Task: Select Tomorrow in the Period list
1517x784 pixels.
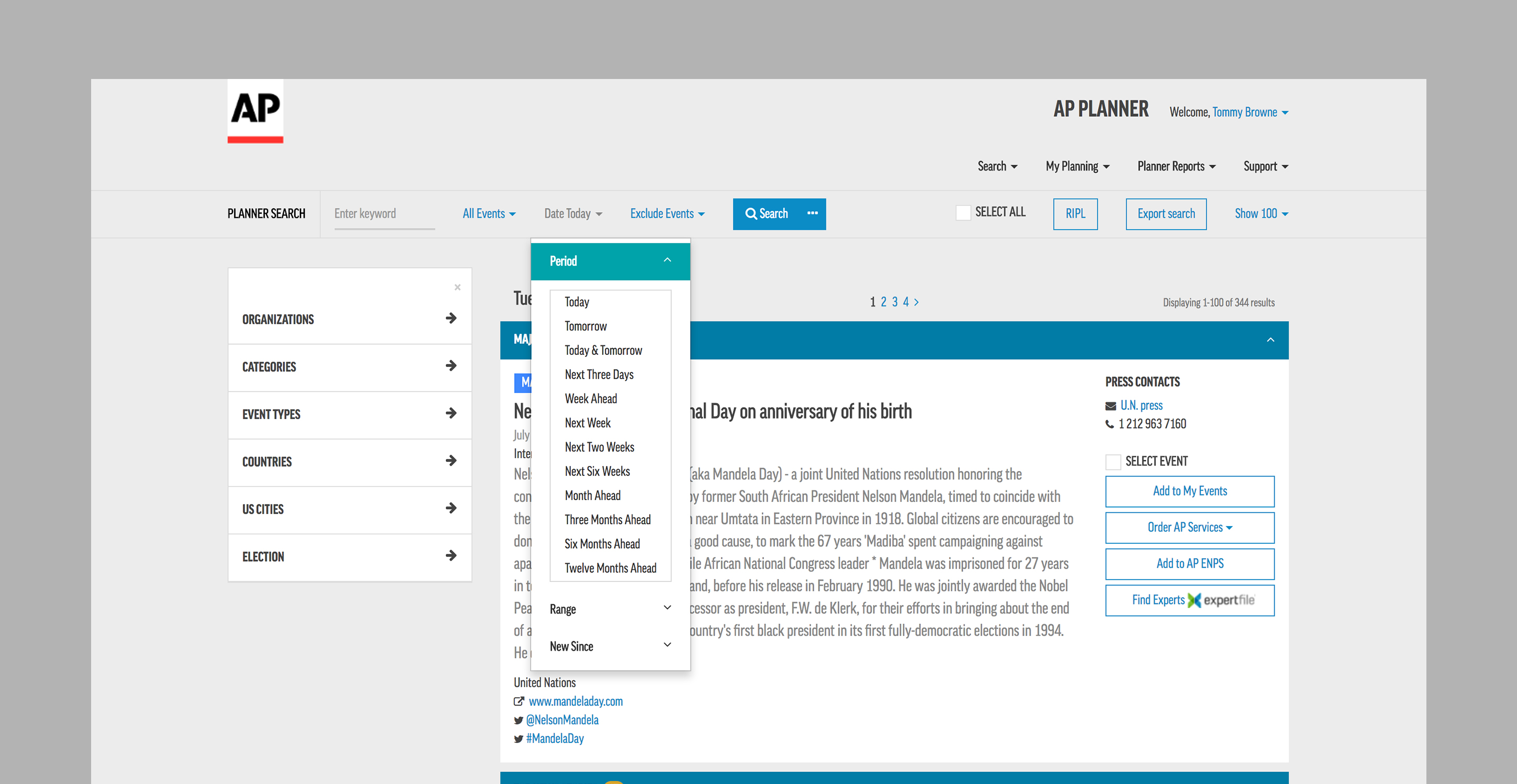Action: pos(585,326)
